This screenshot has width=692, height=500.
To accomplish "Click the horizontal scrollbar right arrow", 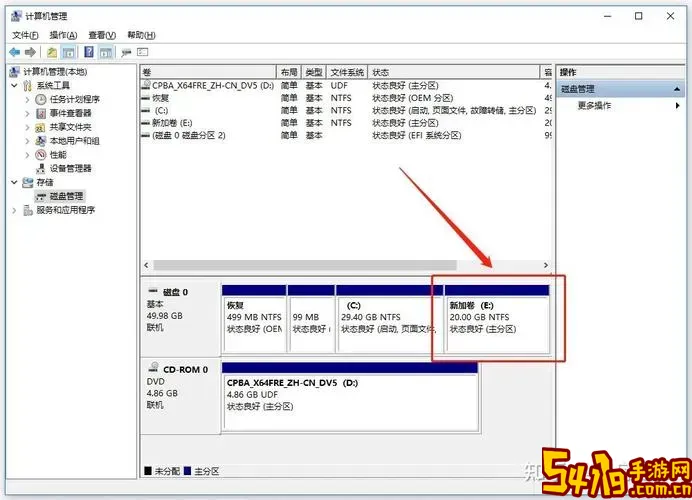I will pos(546,265).
